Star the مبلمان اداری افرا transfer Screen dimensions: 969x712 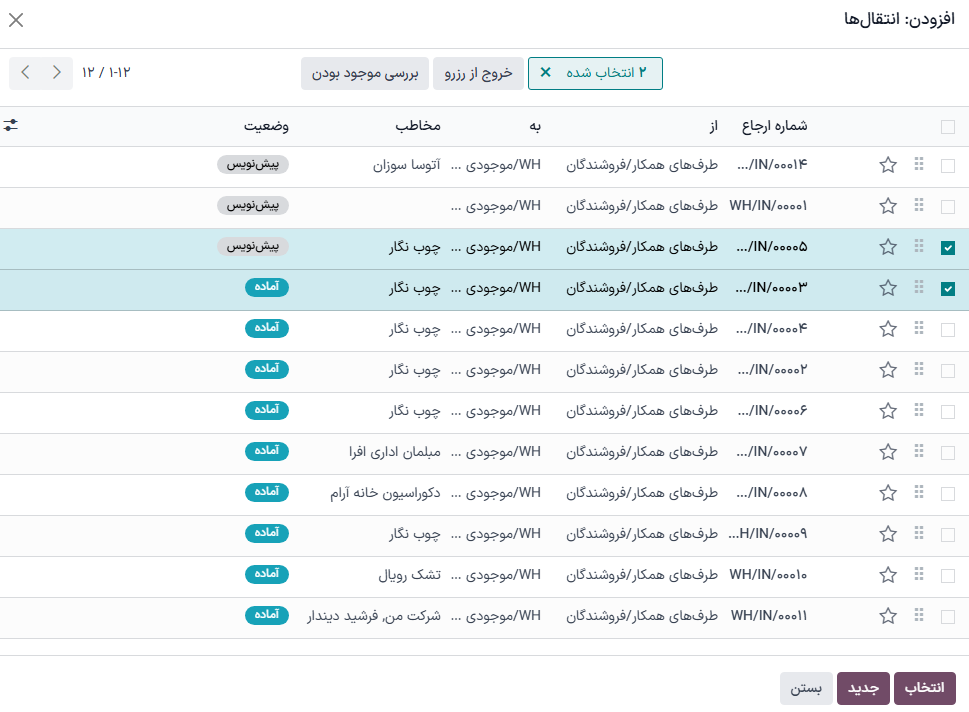(887, 451)
